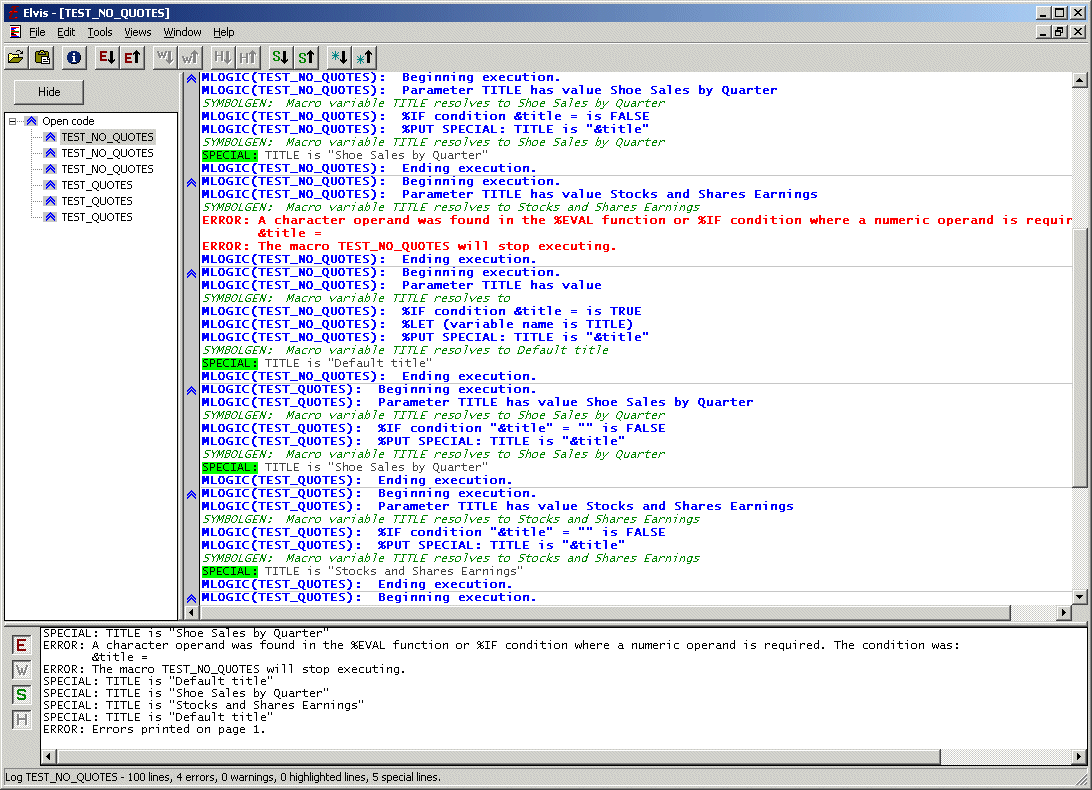
Task: Click log horizontal scrollbar right arrow
Action: coord(1063,613)
